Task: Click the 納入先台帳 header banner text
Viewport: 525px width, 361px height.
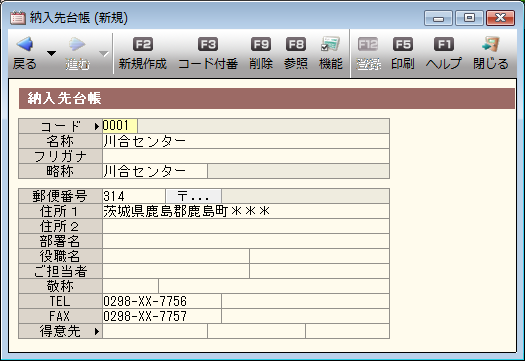Action: tap(64, 98)
